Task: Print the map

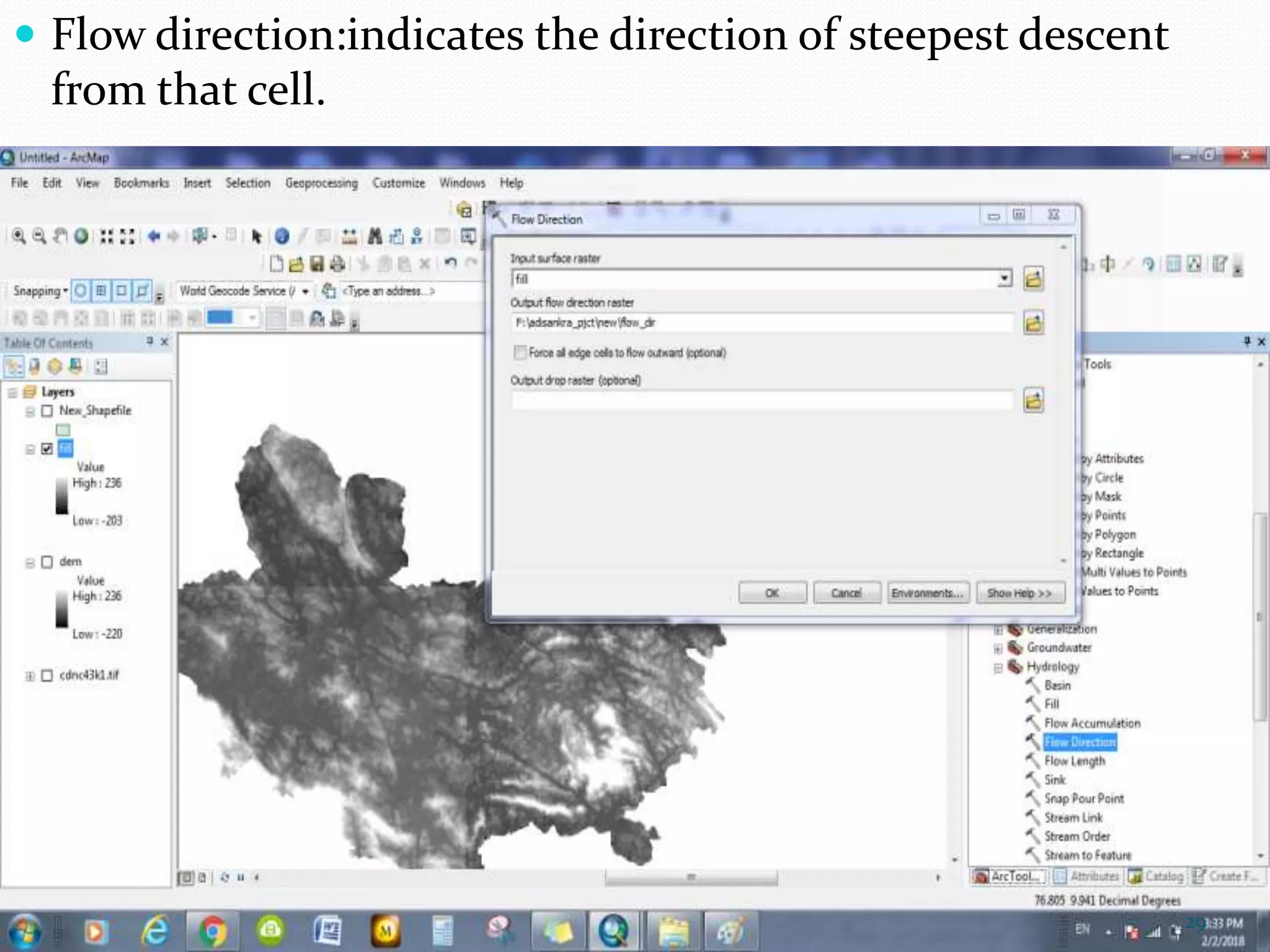Action: pos(337,264)
